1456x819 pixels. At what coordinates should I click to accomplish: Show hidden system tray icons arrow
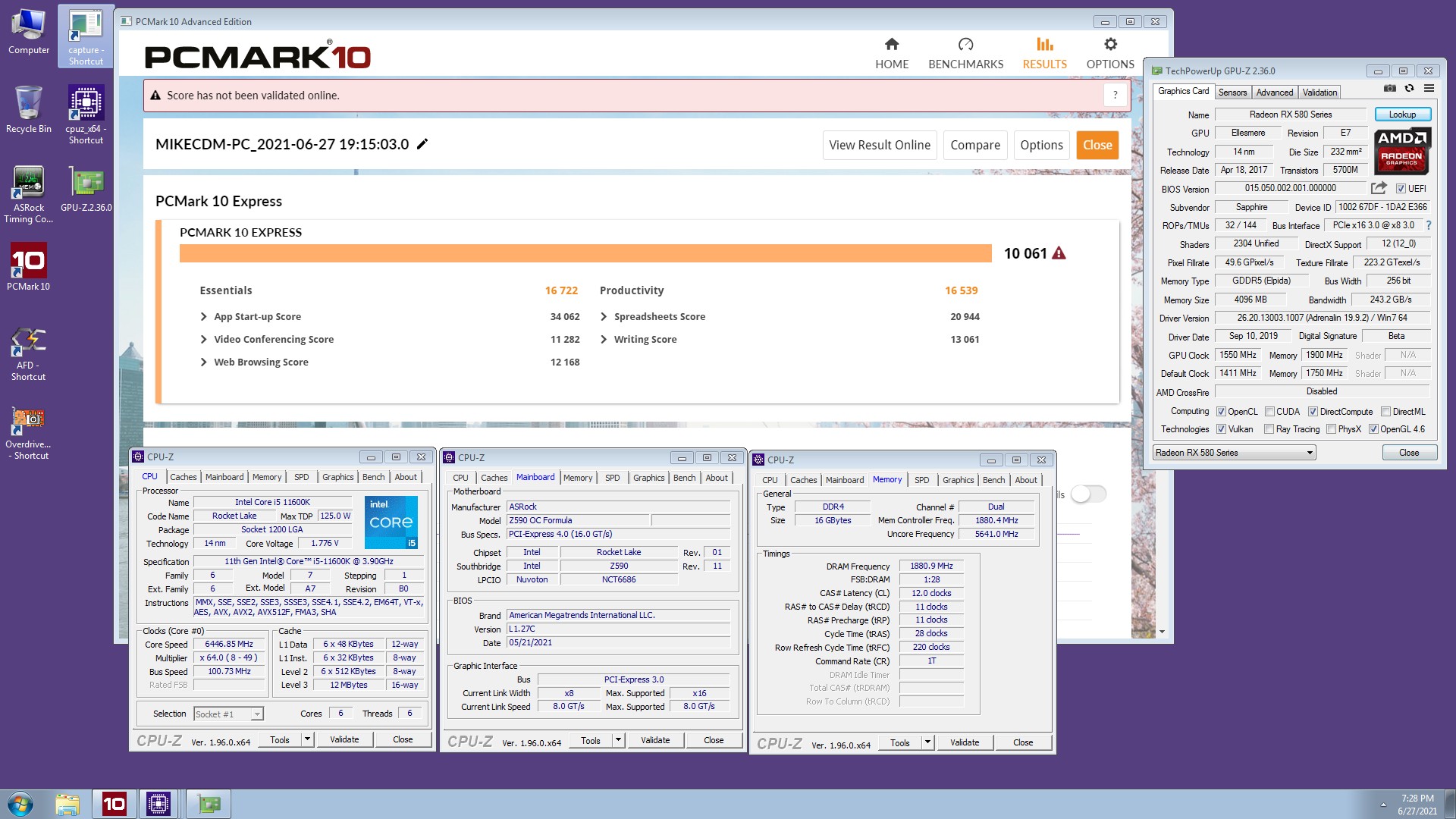1383,805
